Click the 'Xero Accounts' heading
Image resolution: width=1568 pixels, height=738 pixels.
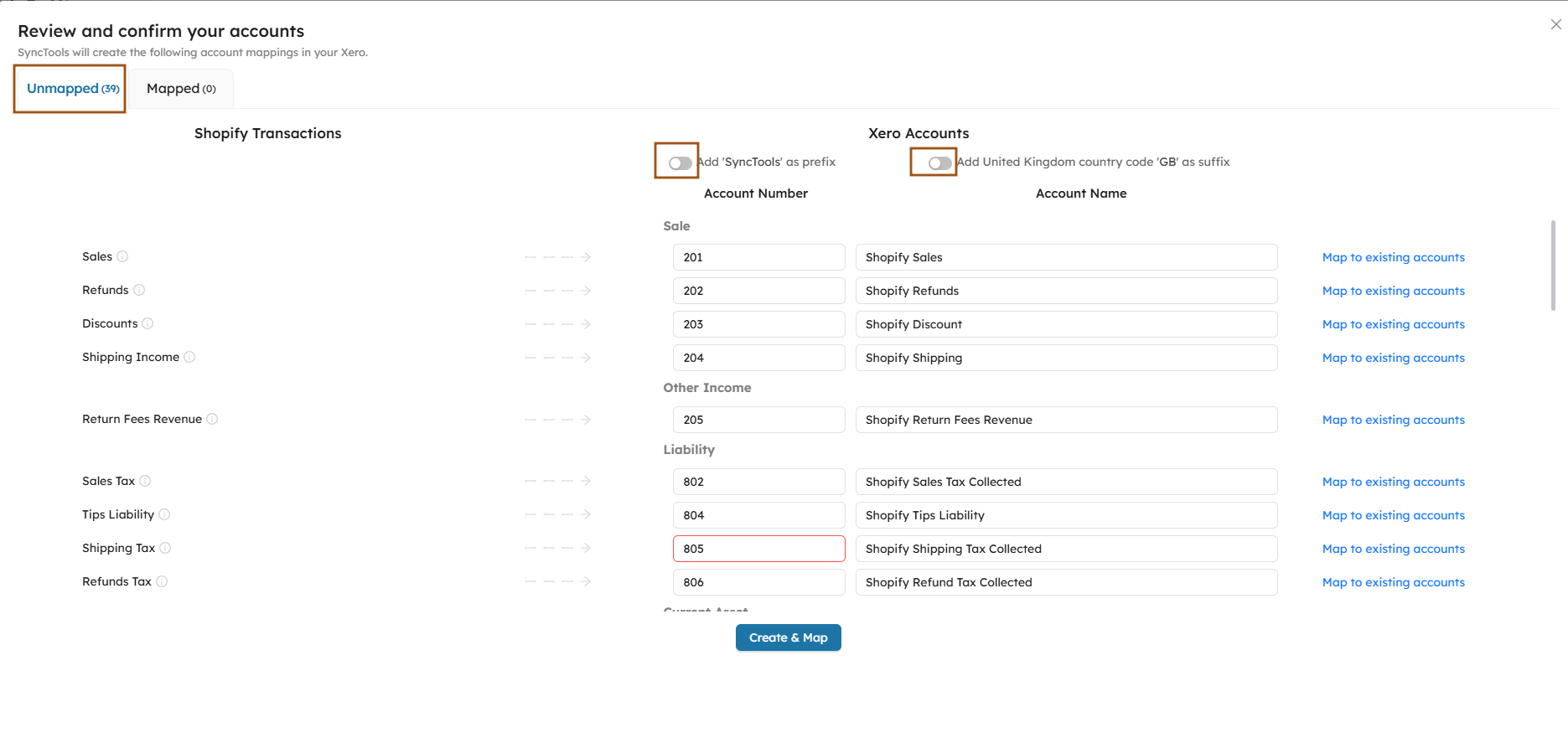pyautogui.click(x=919, y=133)
